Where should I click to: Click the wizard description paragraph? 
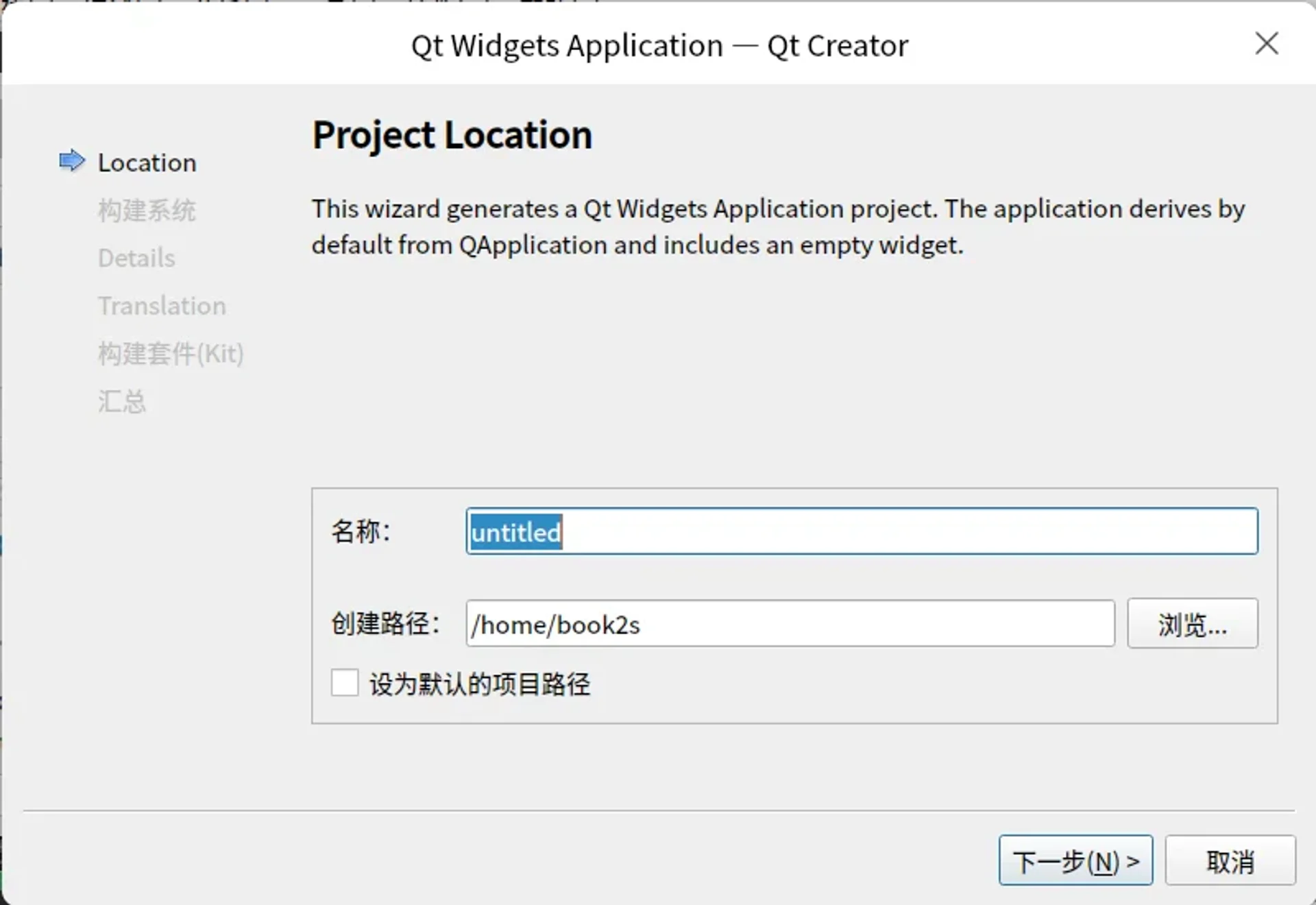tap(778, 226)
